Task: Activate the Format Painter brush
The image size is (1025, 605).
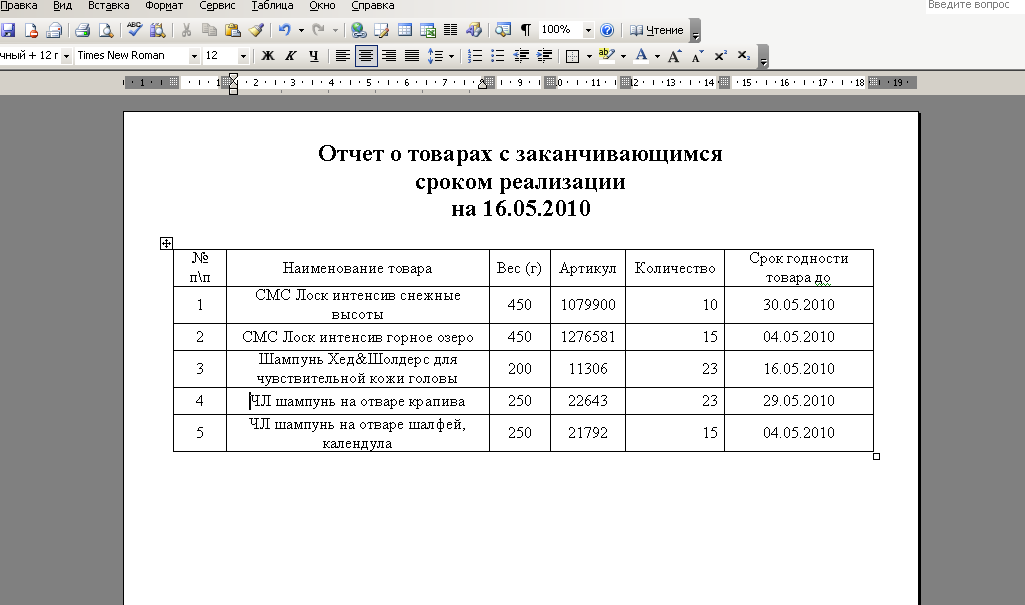Action: tap(256, 30)
